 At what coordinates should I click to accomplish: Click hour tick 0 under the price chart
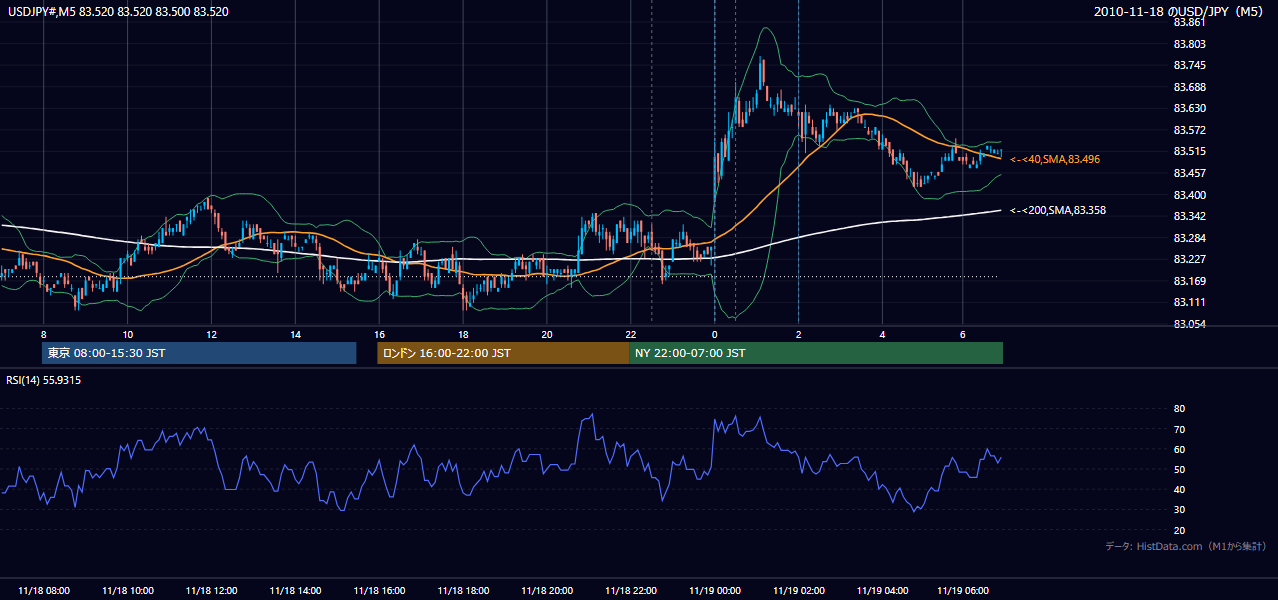click(x=714, y=334)
